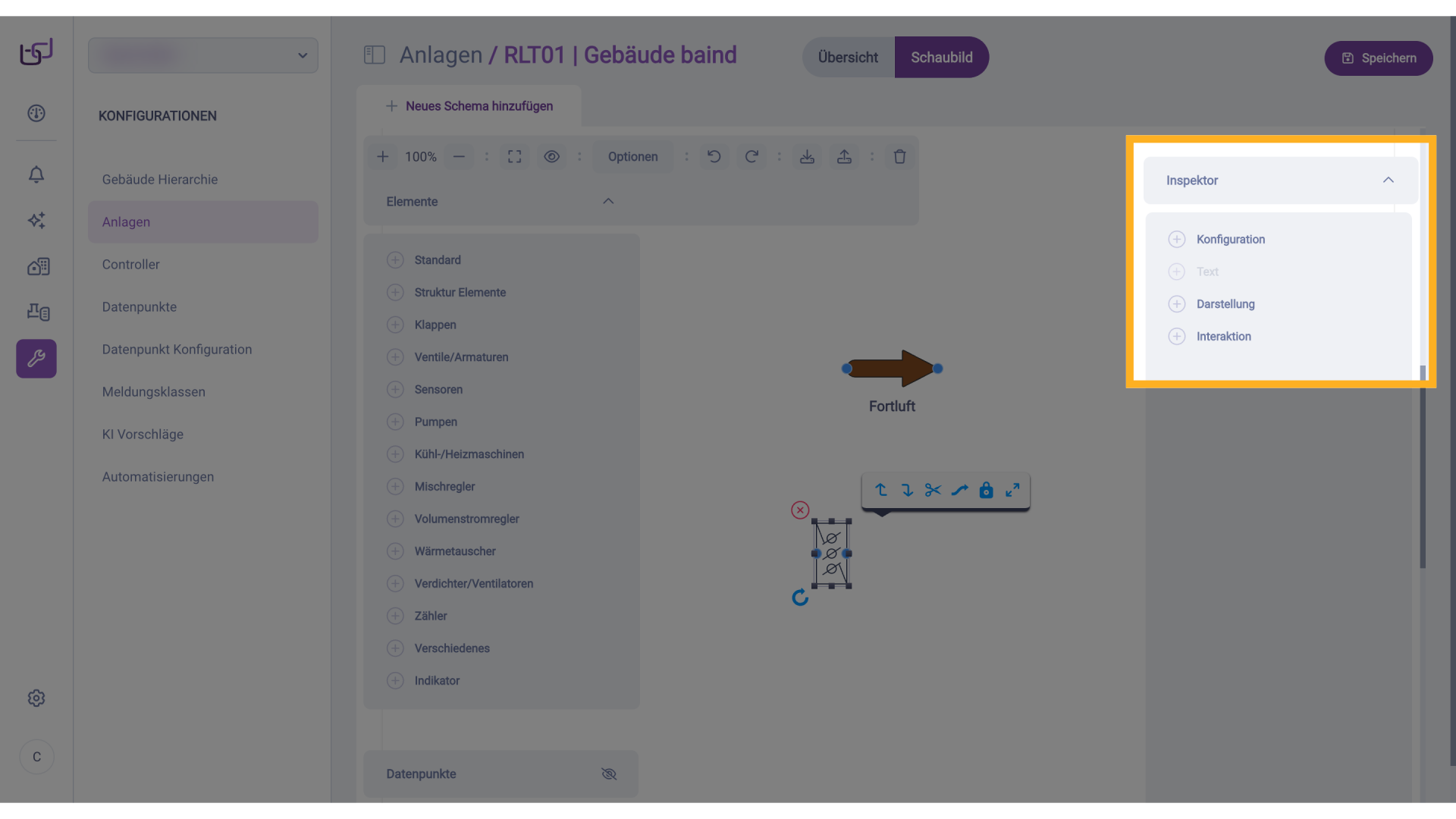Click the download import icon in toolbar
Viewport: 1456px width, 819px height.
click(x=807, y=156)
